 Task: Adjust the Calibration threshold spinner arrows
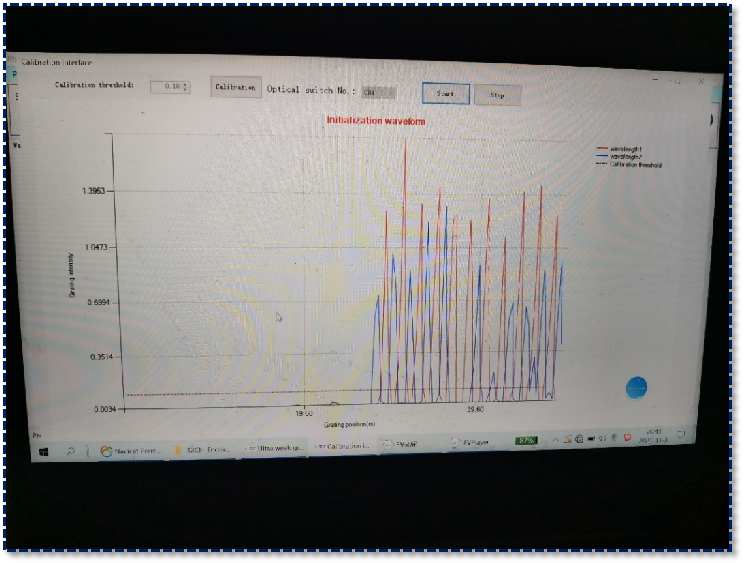click(185, 87)
